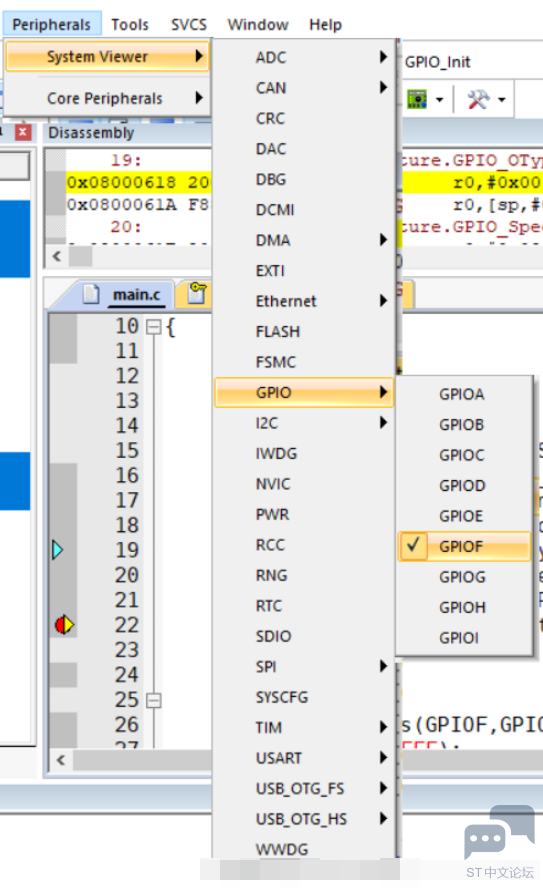Expand the ADC submenu

[304, 57]
